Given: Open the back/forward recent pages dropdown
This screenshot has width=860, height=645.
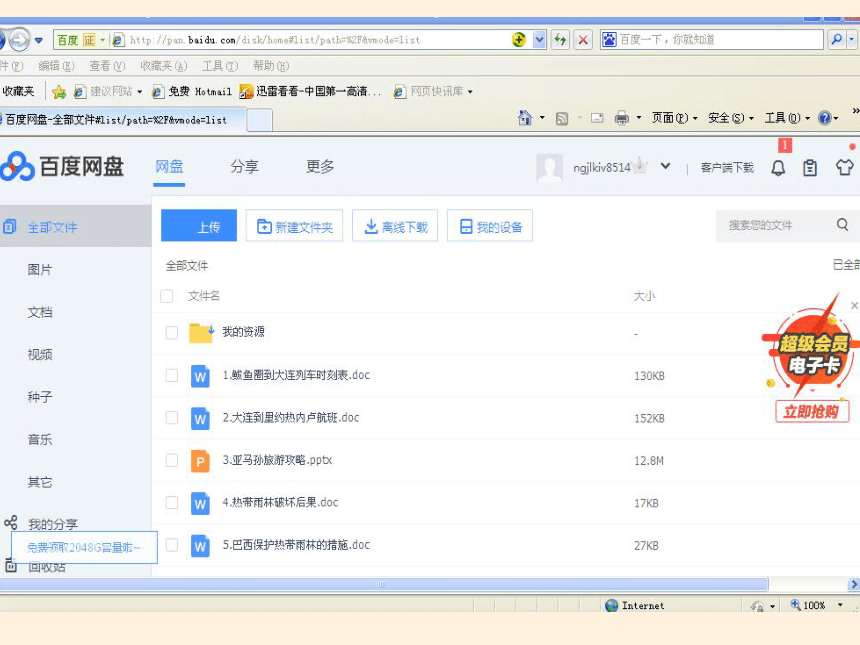Looking at the screenshot, I should click(x=38, y=40).
